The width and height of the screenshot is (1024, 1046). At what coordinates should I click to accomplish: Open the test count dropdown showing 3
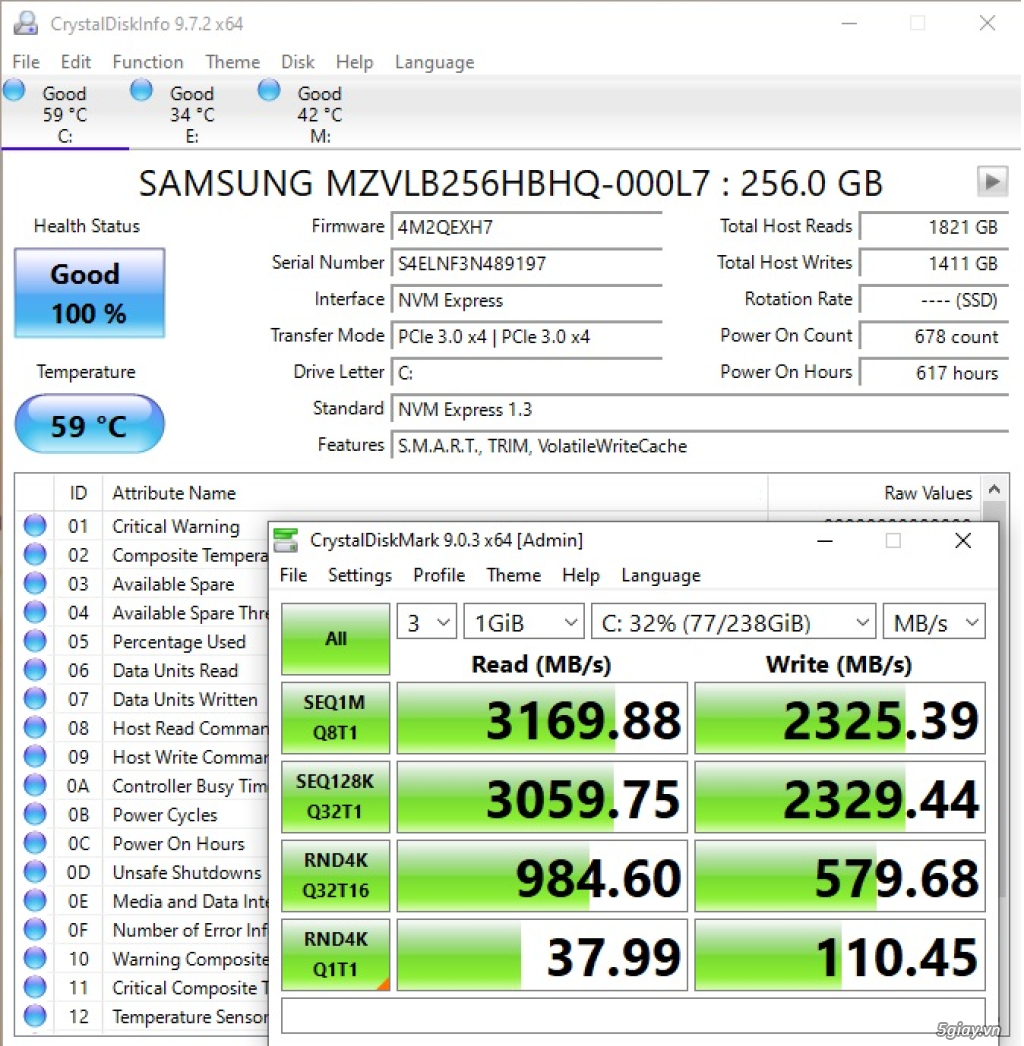pyautogui.click(x=426, y=622)
